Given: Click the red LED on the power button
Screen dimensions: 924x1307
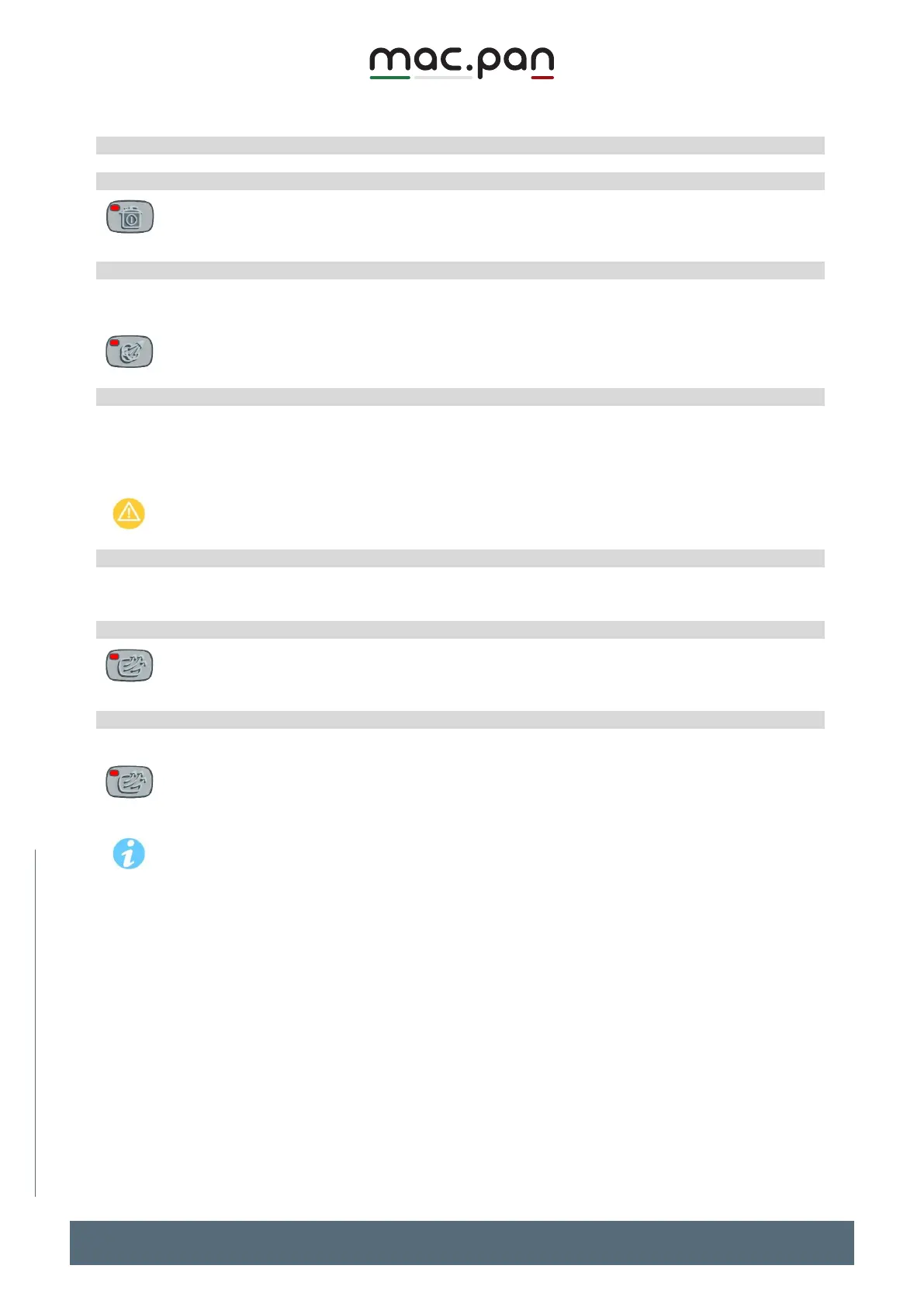Looking at the screenshot, I should click(x=115, y=209).
